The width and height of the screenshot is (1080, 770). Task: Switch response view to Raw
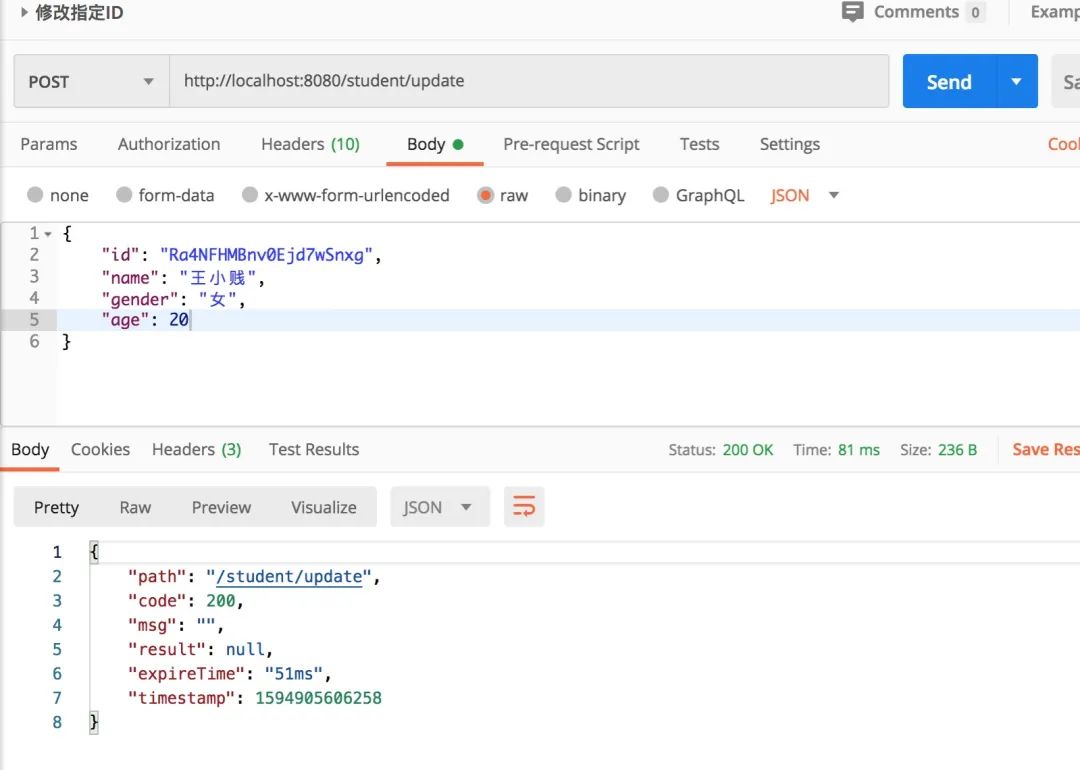(135, 507)
